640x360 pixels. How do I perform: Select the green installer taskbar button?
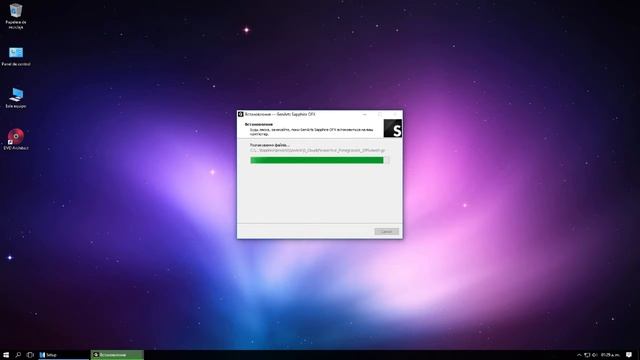117,355
